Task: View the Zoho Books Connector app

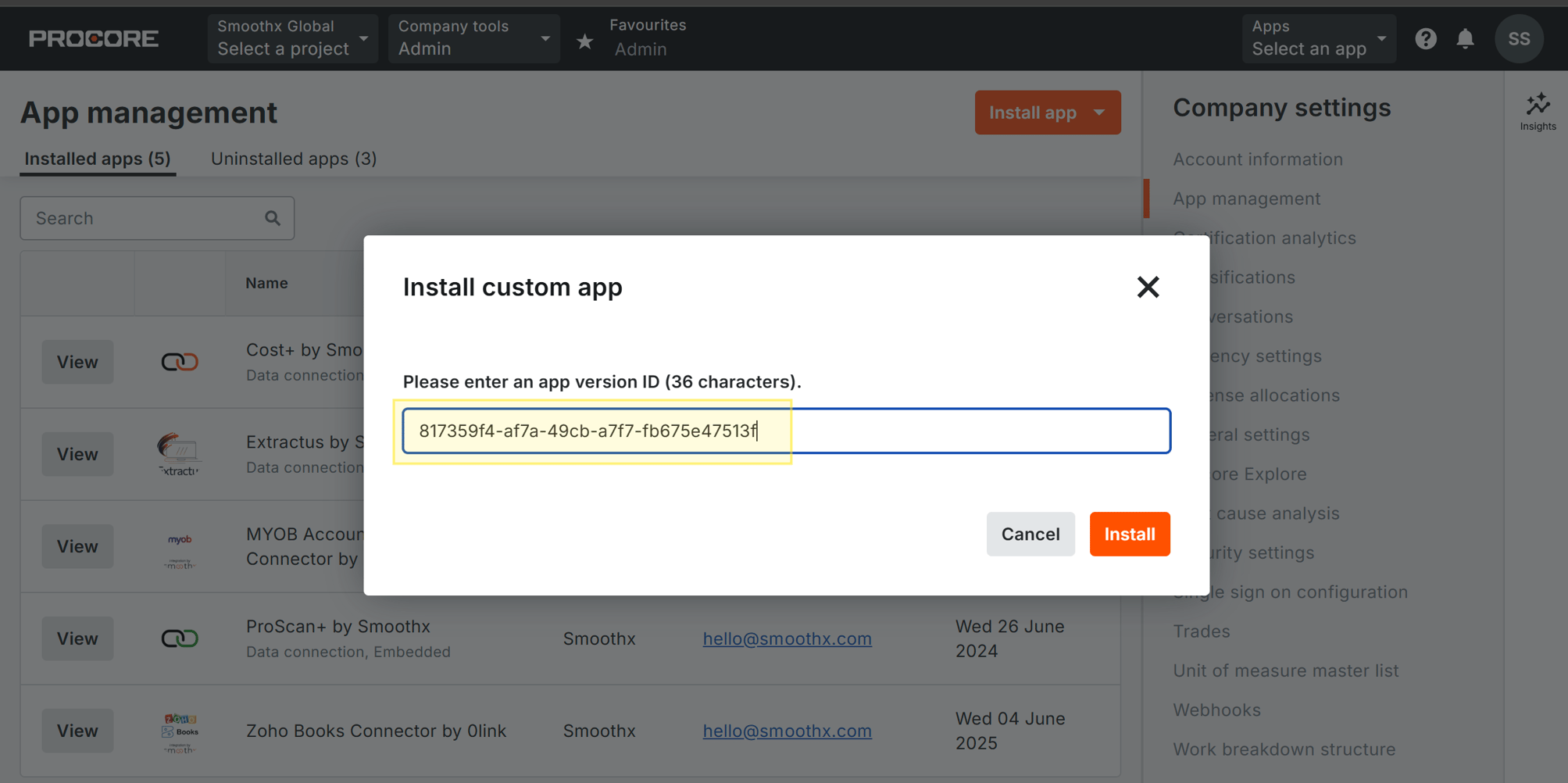Action: click(x=77, y=731)
